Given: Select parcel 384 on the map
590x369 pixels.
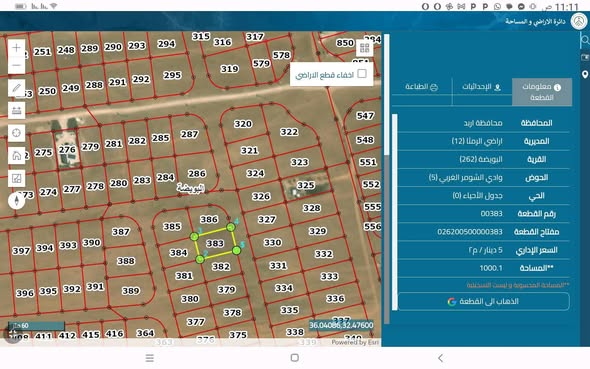Looking at the screenshot, I should pos(178,253).
